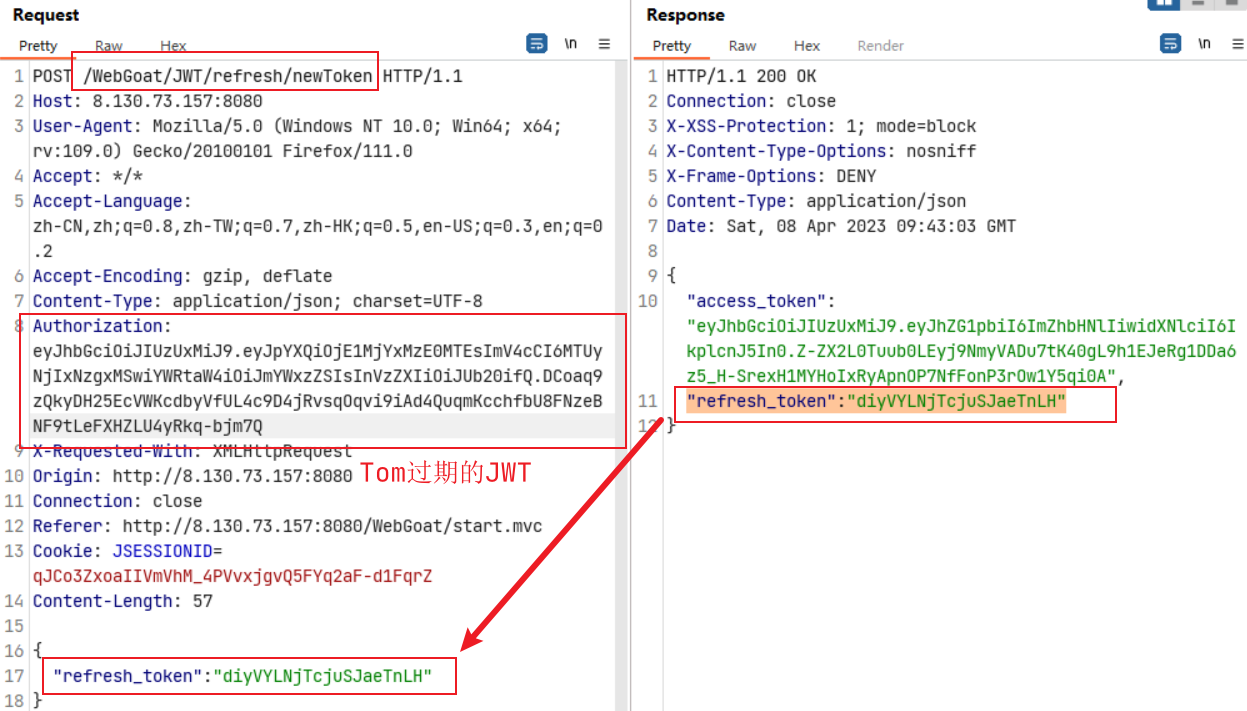
Task: Switch Request view to Hex tab
Action: [x=173, y=46]
